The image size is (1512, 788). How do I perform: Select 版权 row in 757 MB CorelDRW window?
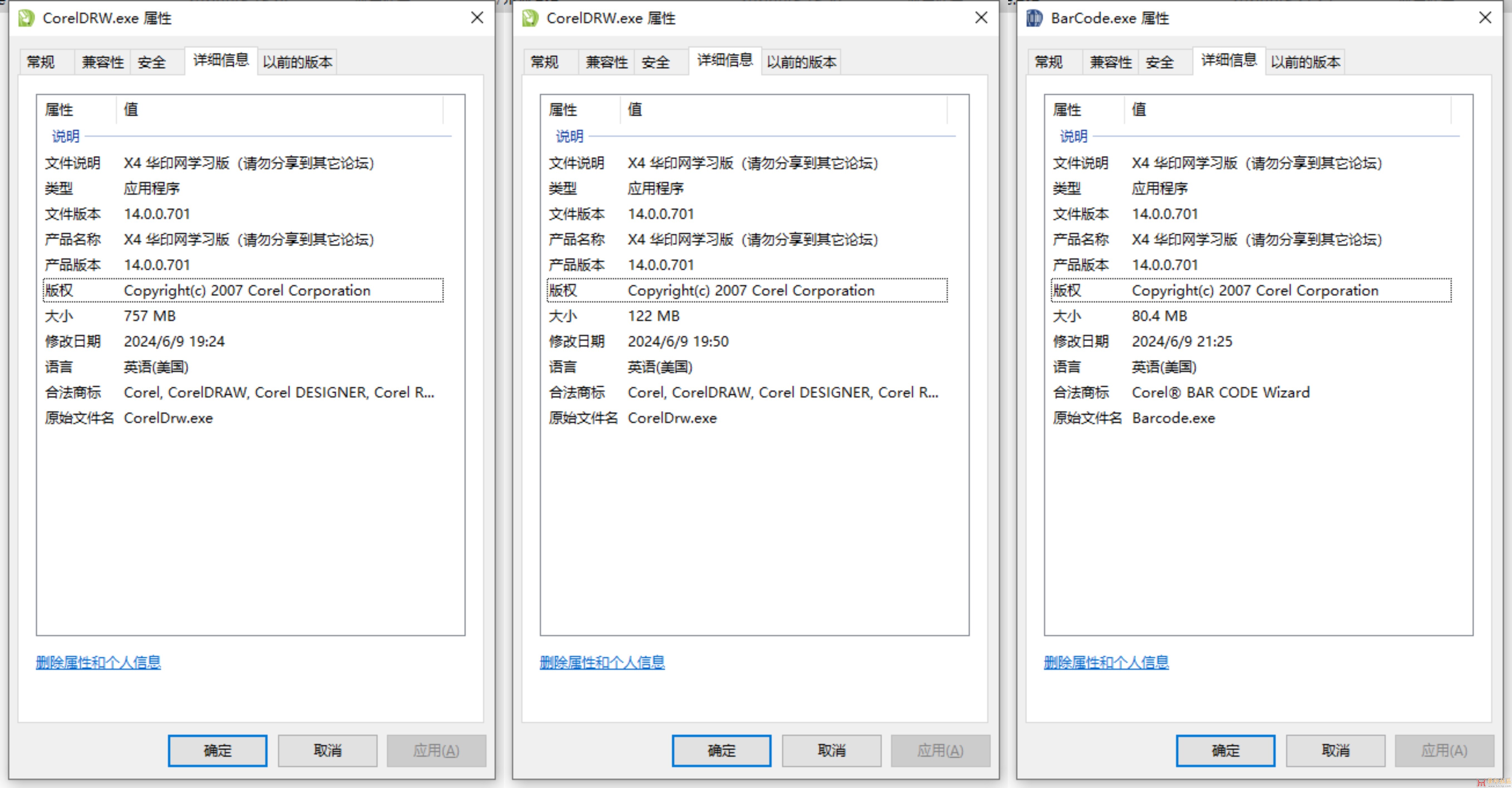pos(243,290)
